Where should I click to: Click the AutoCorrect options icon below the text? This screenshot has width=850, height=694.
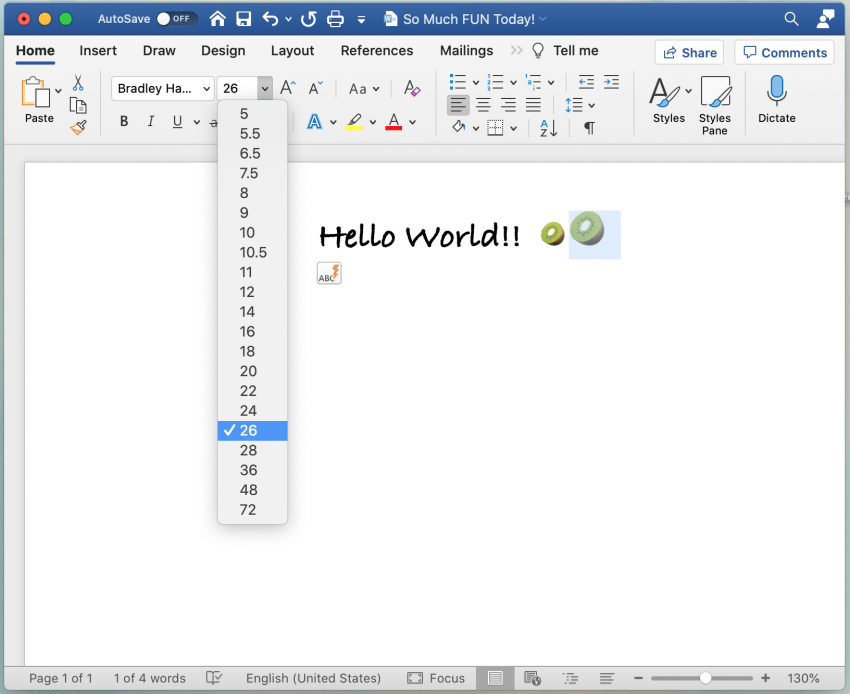(329, 272)
